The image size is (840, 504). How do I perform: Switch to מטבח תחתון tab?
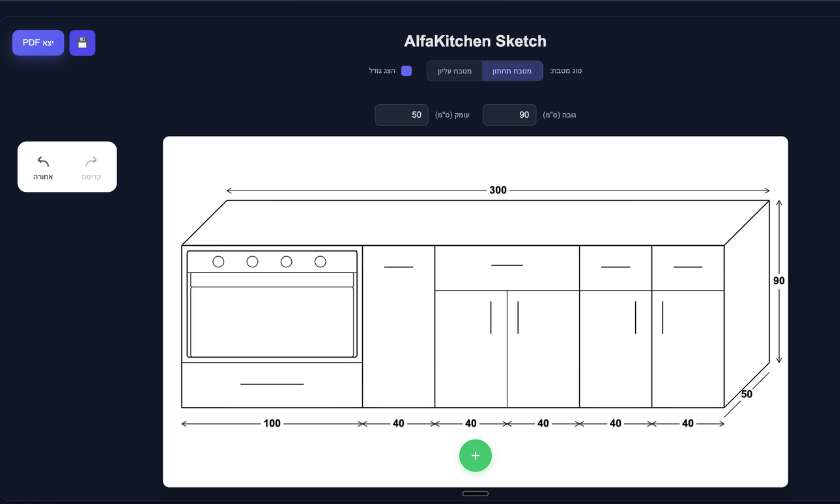pos(512,71)
